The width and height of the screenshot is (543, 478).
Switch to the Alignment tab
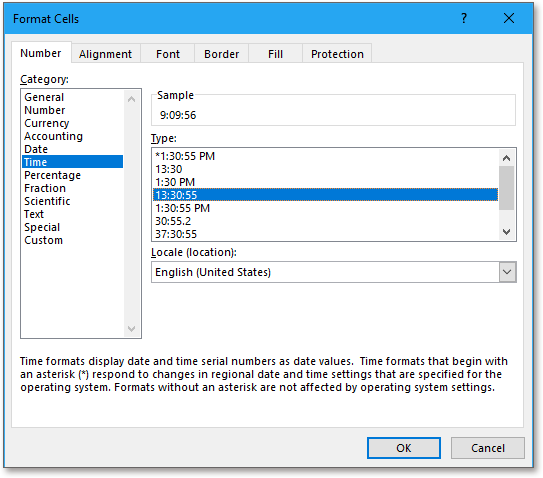(105, 54)
